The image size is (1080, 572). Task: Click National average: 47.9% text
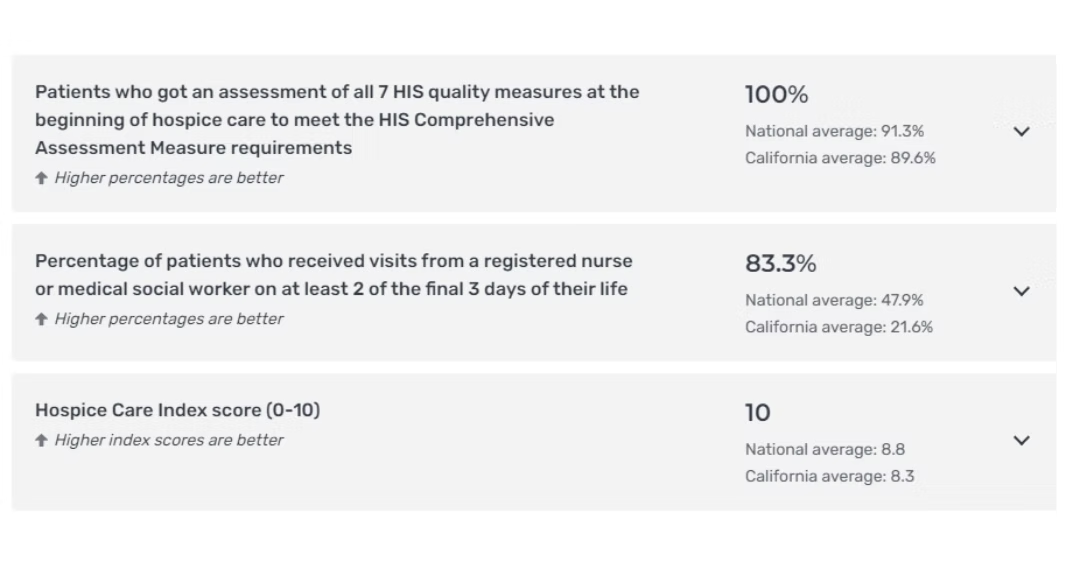(x=834, y=300)
